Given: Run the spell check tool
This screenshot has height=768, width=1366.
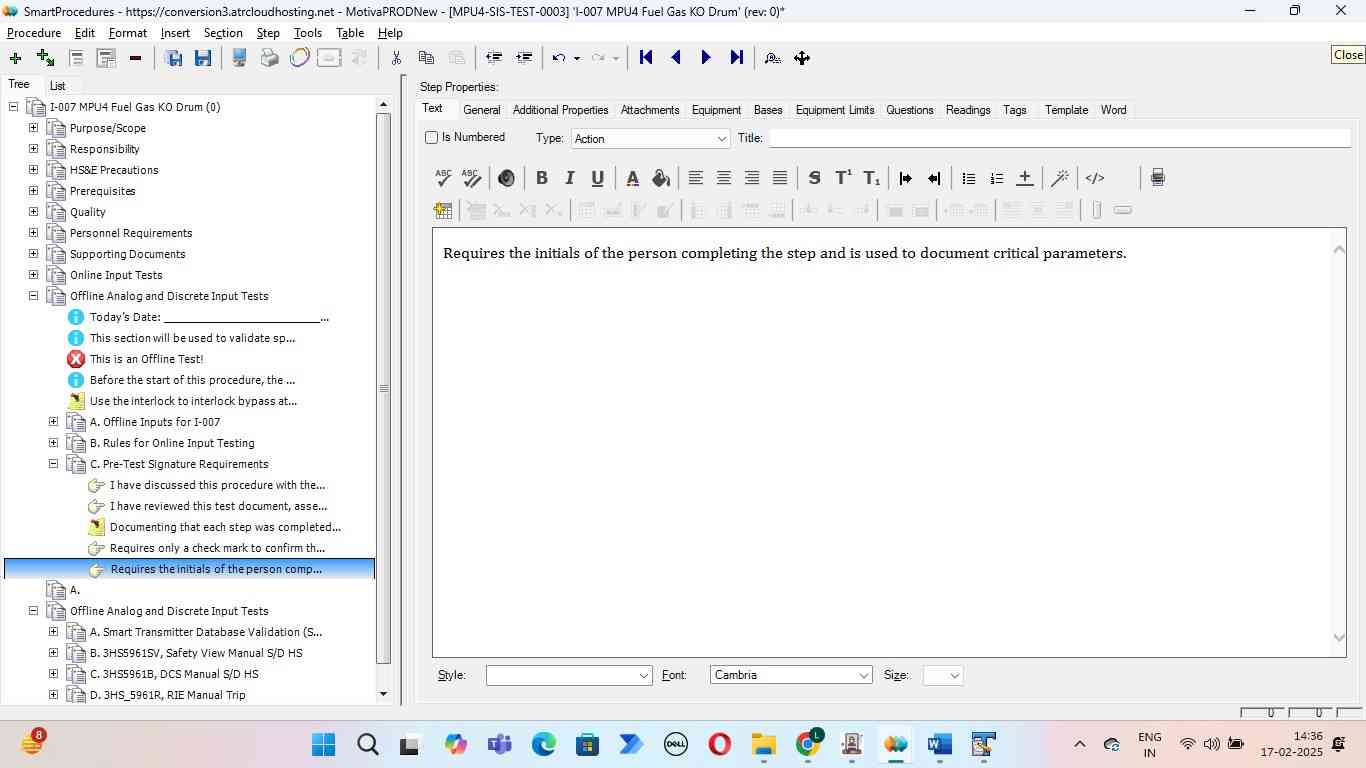Looking at the screenshot, I should coord(444,178).
